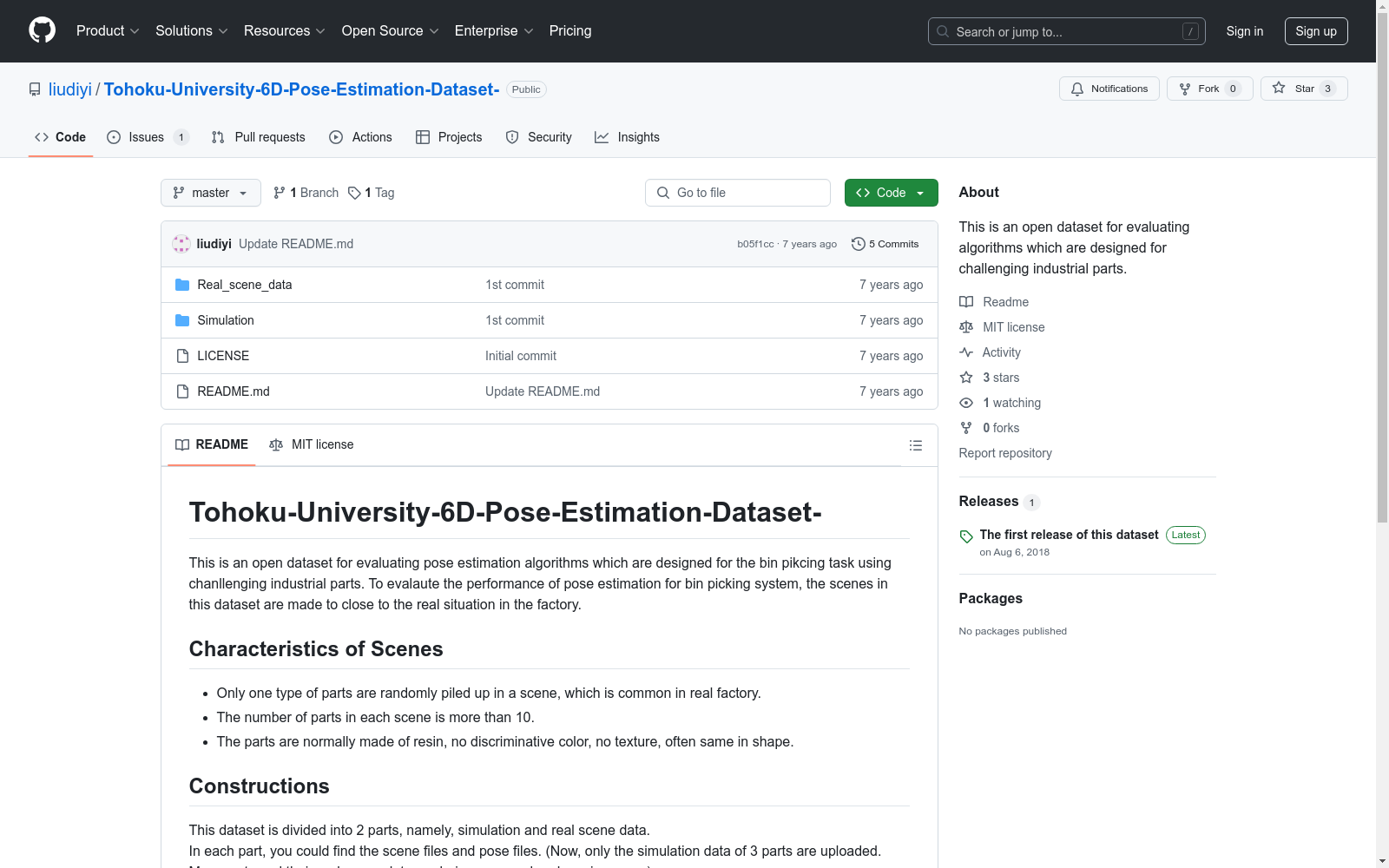Click the watching eye icon

pyautogui.click(x=965, y=403)
